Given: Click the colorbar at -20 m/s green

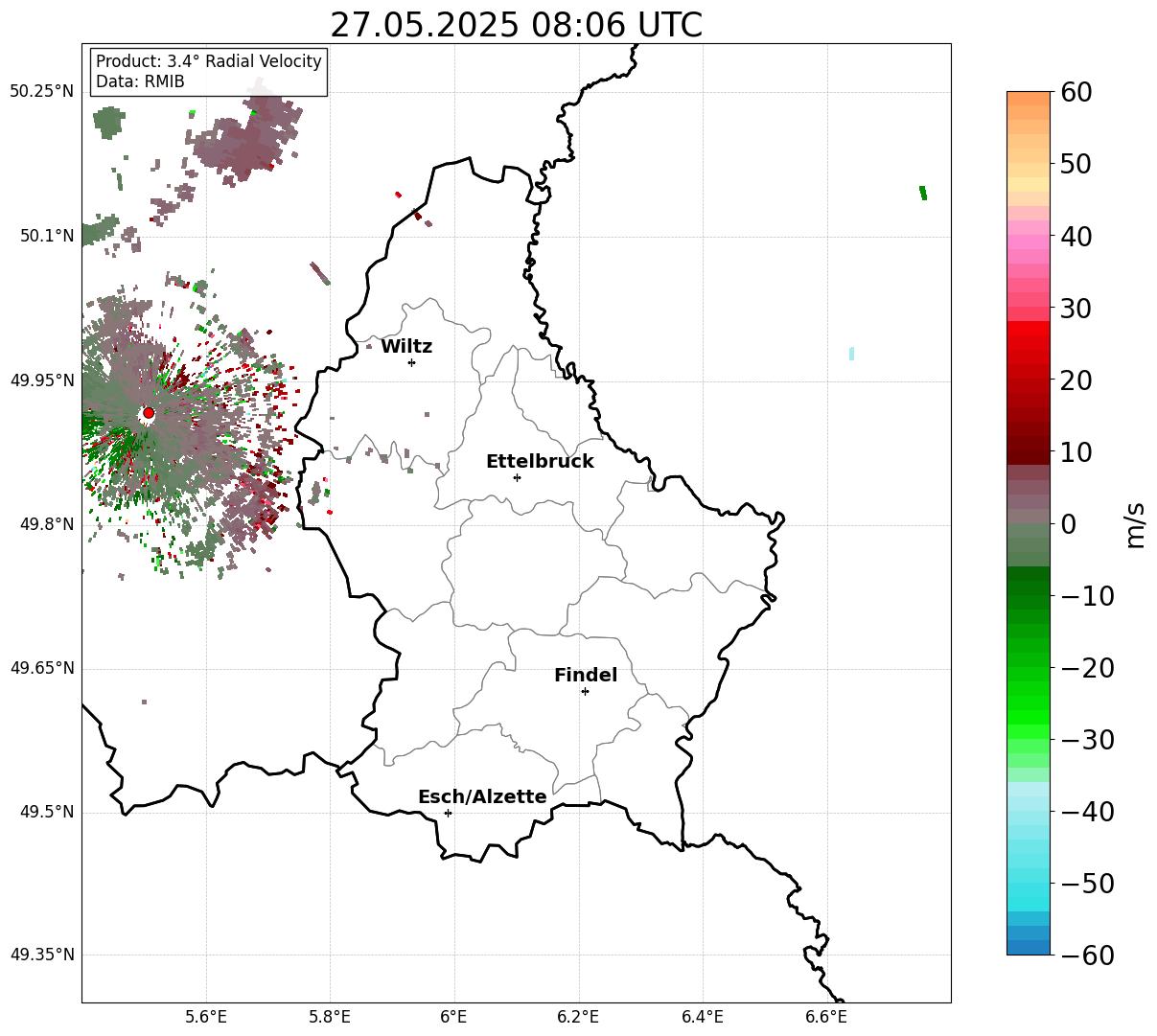Looking at the screenshot, I should (1029, 668).
